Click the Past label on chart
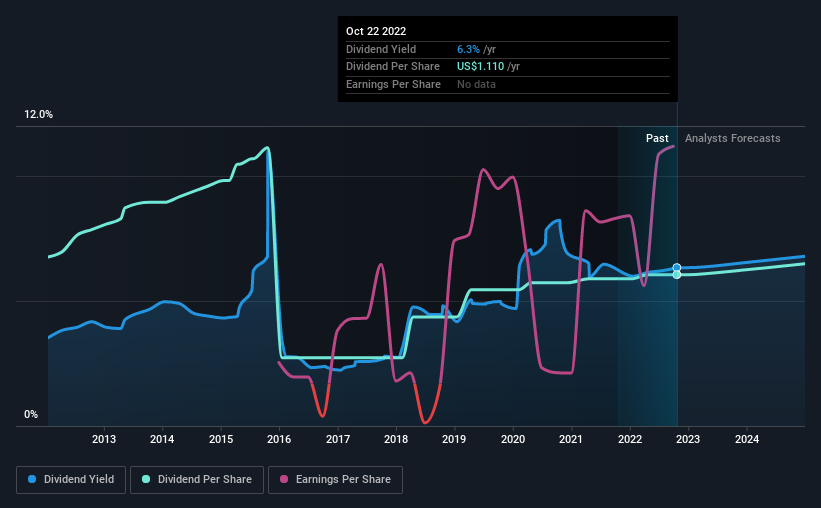The width and height of the screenshot is (821, 508). (657, 138)
